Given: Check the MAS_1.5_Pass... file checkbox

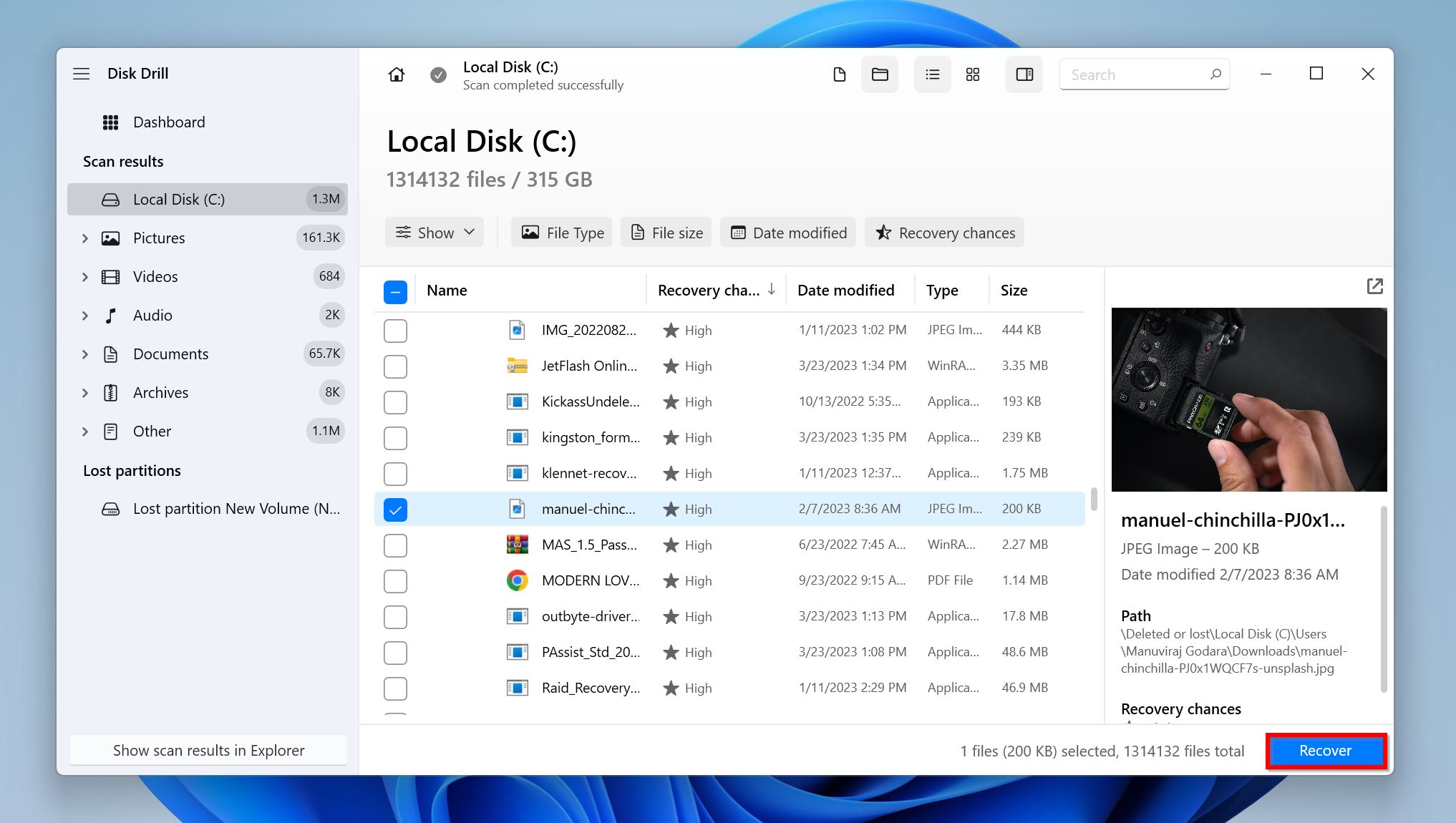Looking at the screenshot, I should (x=396, y=544).
